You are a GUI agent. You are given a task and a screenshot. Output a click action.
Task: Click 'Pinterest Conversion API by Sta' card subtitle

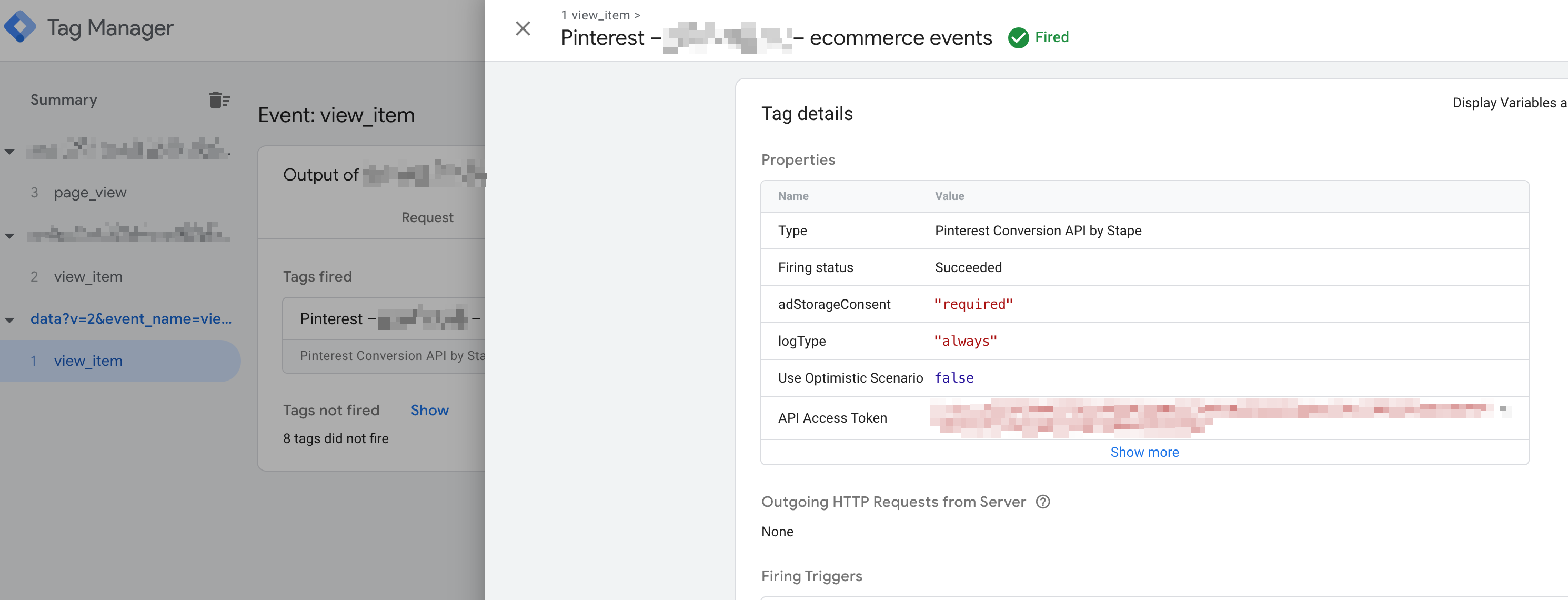click(x=392, y=356)
